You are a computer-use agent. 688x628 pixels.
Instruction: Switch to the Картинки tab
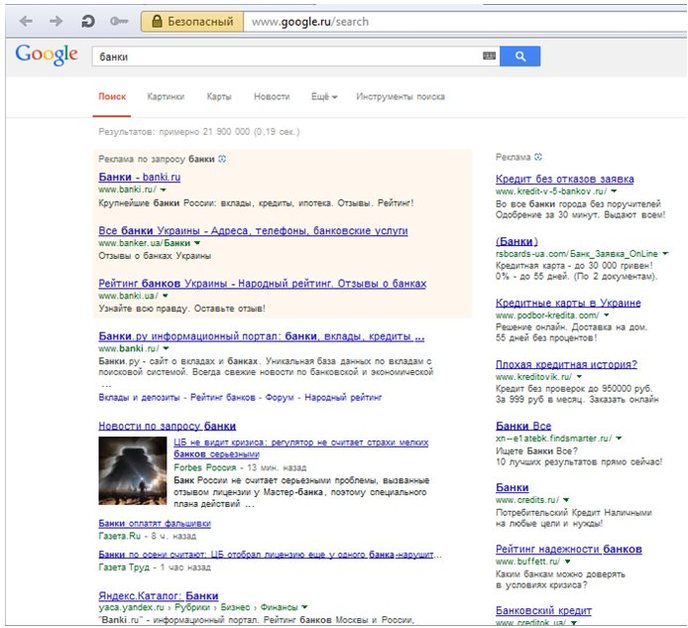tap(165, 97)
